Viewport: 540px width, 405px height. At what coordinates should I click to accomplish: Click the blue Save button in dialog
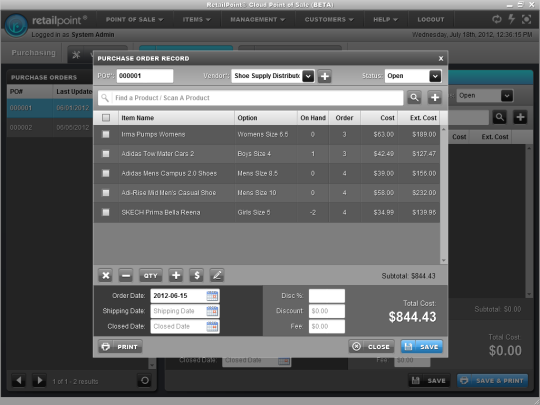(x=422, y=346)
